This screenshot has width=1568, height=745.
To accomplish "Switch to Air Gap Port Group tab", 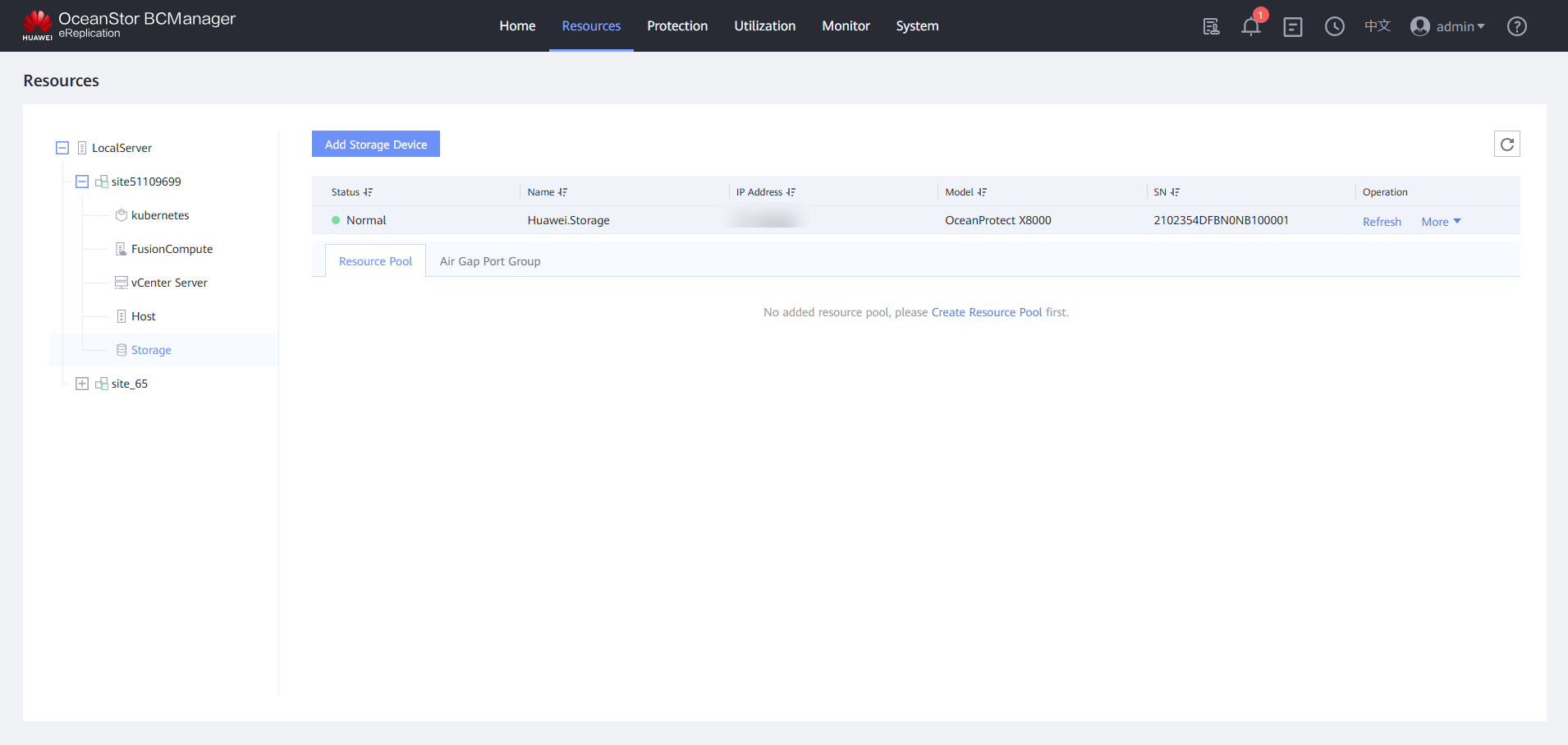I will [490, 261].
